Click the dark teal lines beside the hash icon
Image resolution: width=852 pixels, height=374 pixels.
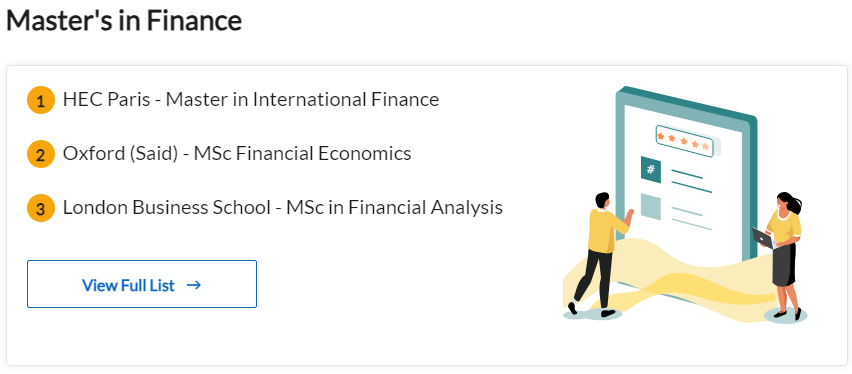pyautogui.click(x=691, y=181)
